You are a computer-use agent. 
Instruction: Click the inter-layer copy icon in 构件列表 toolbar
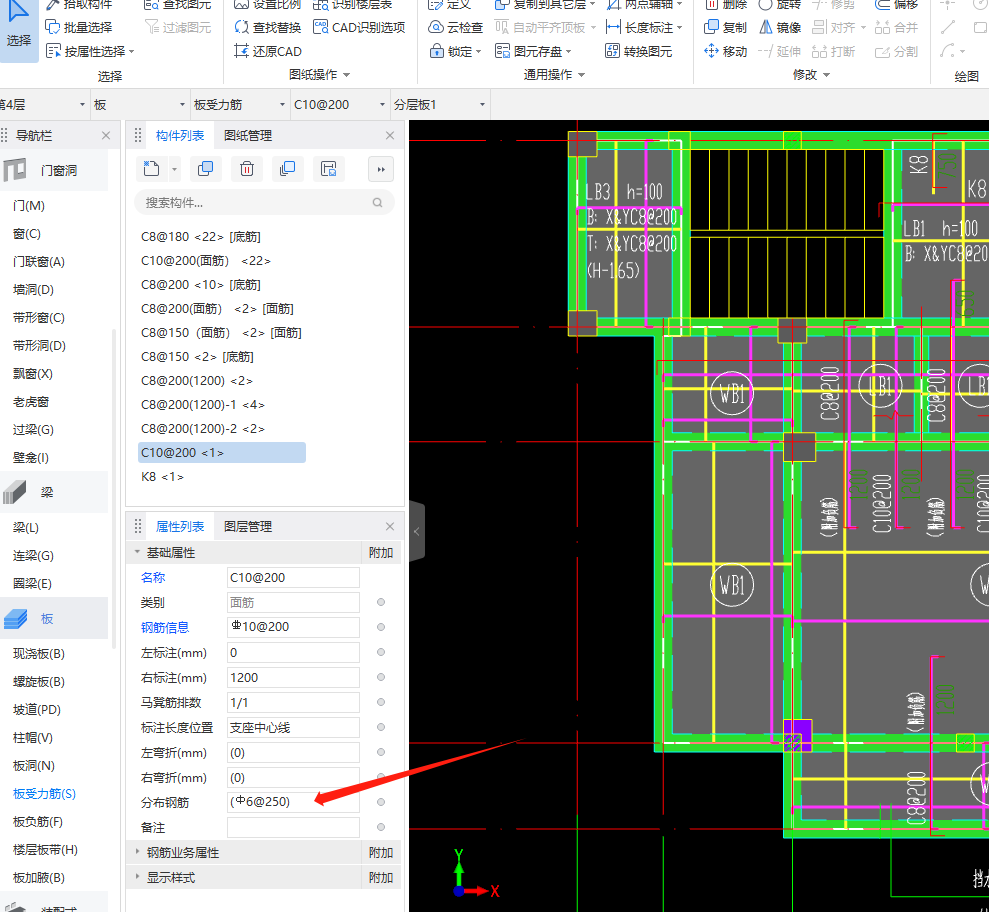288,168
